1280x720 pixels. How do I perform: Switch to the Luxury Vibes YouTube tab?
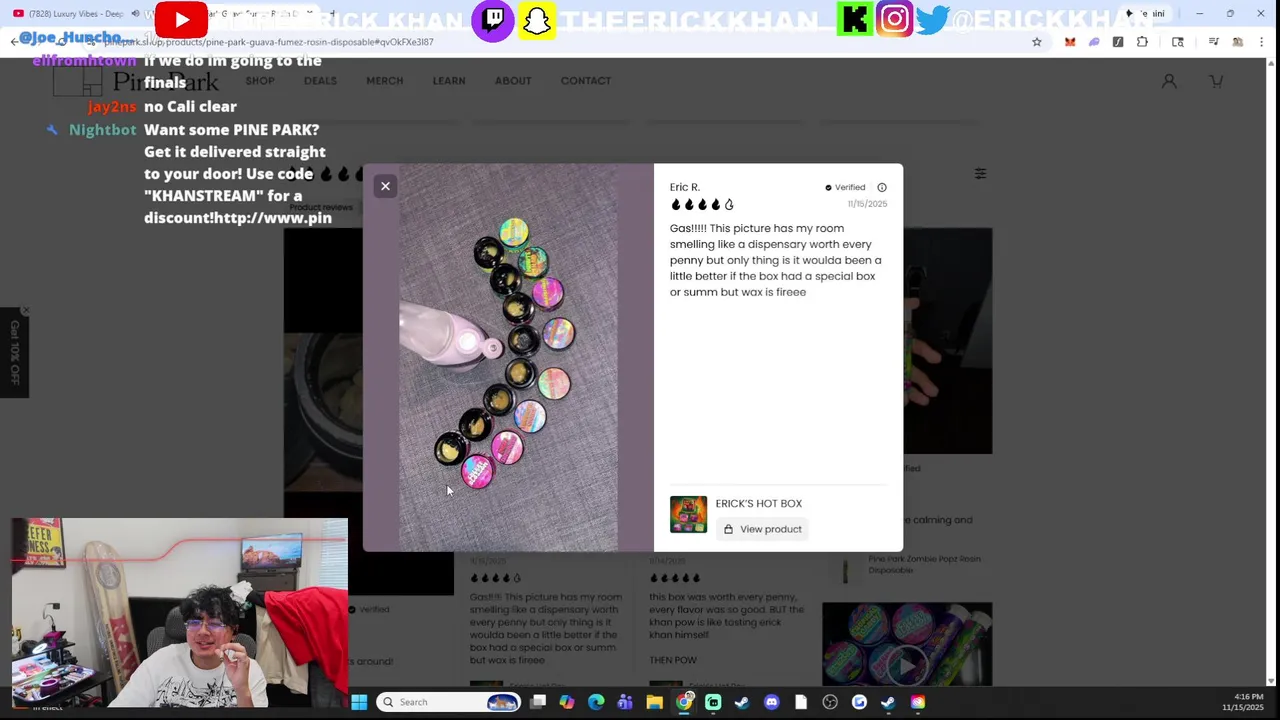click(x=75, y=14)
